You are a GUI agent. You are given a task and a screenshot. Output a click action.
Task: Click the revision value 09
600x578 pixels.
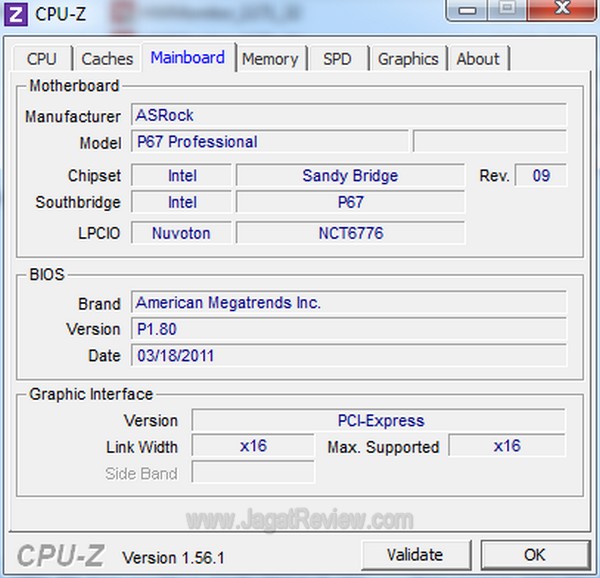[x=541, y=175]
